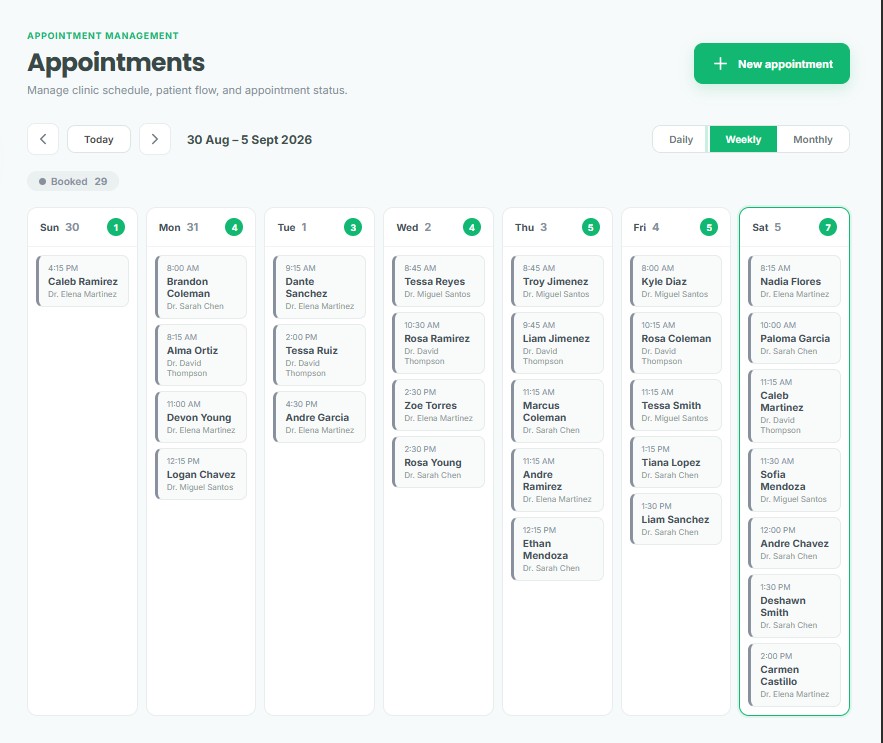This screenshot has height=743, width=883.
Task: Open Troy Jimenez 8:45 AM appointment
Action: (x=557, y=281)
